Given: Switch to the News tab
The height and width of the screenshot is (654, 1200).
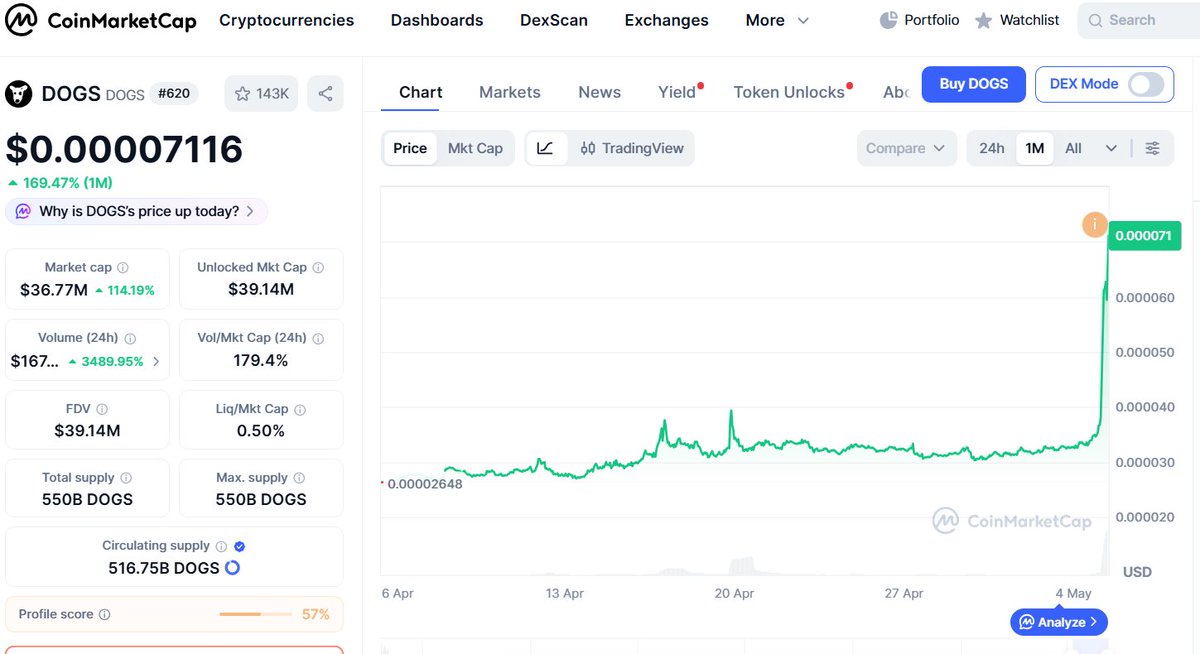Looking at the screenshot, I should (599, 92).
